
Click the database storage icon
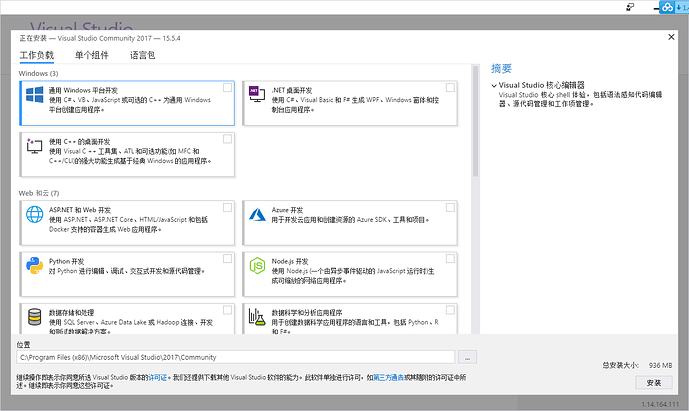coord(35,317)
